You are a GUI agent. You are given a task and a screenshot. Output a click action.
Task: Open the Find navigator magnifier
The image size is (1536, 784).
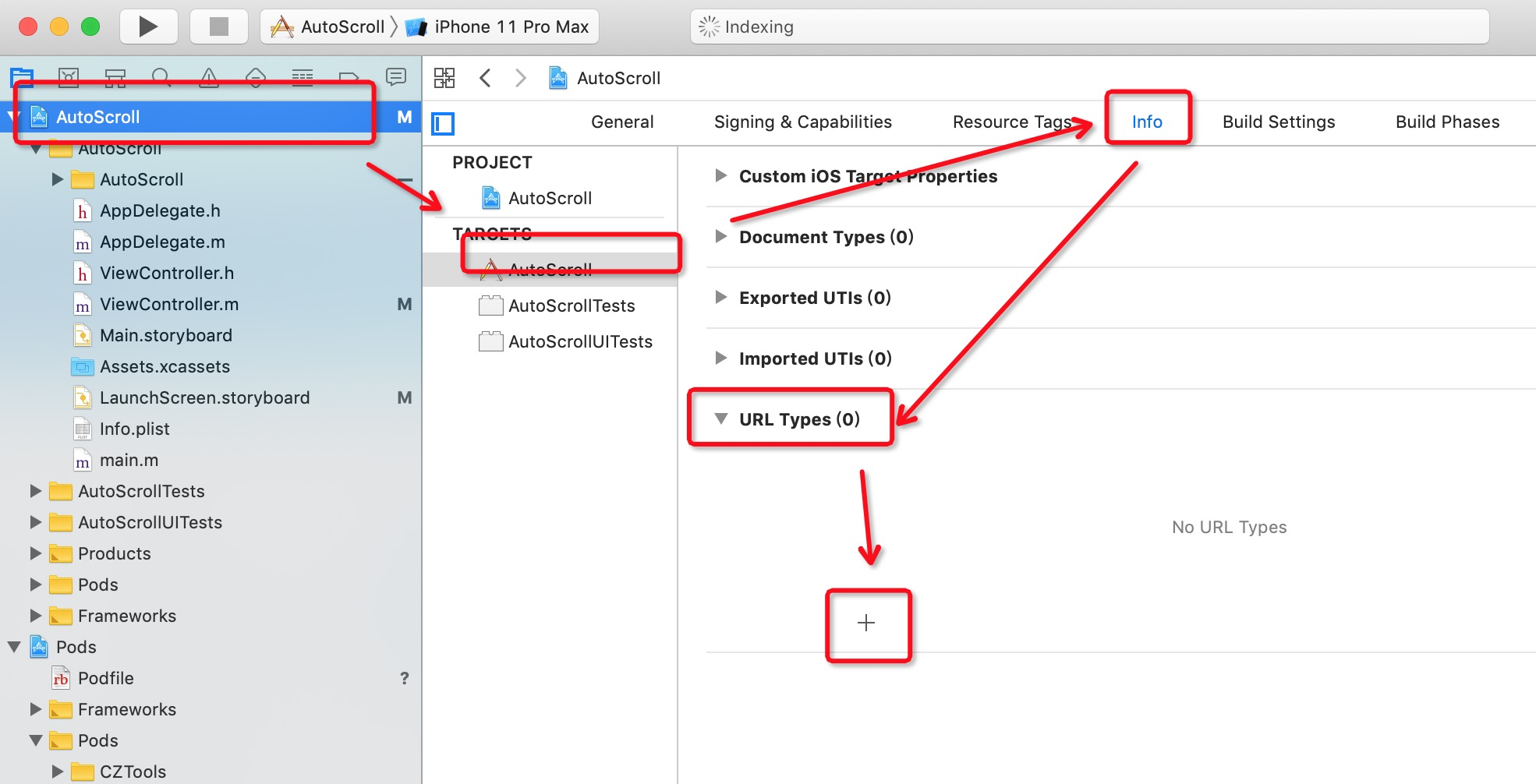point(161,77)
